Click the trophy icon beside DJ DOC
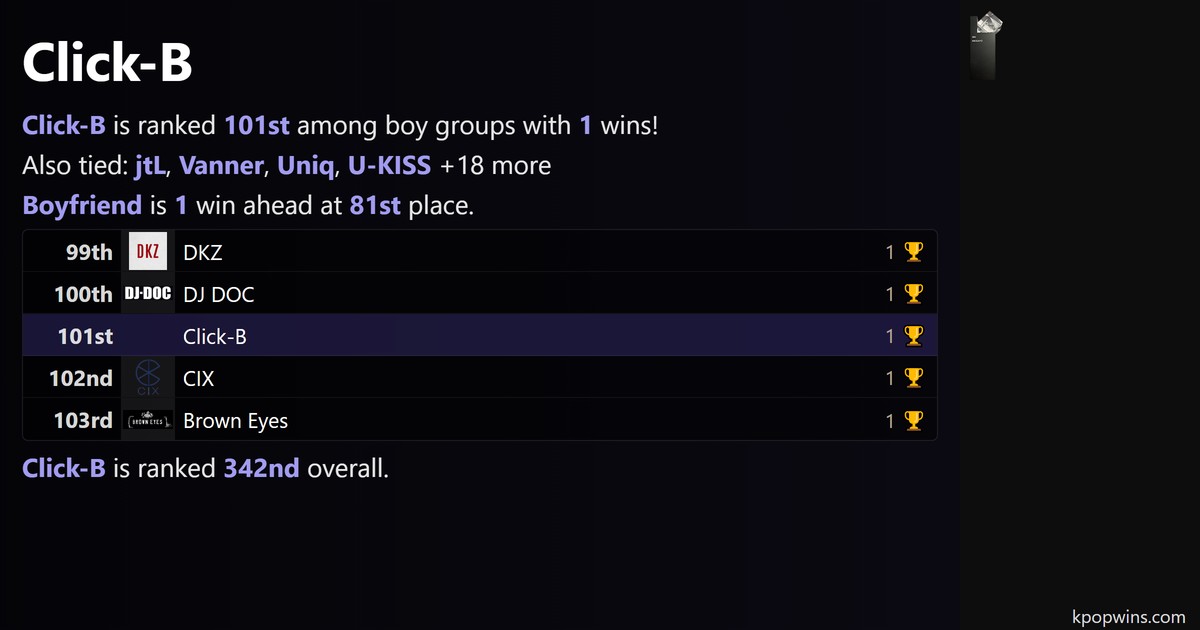The width and height of the screenshot is (1200, 630). pos(913,294)
